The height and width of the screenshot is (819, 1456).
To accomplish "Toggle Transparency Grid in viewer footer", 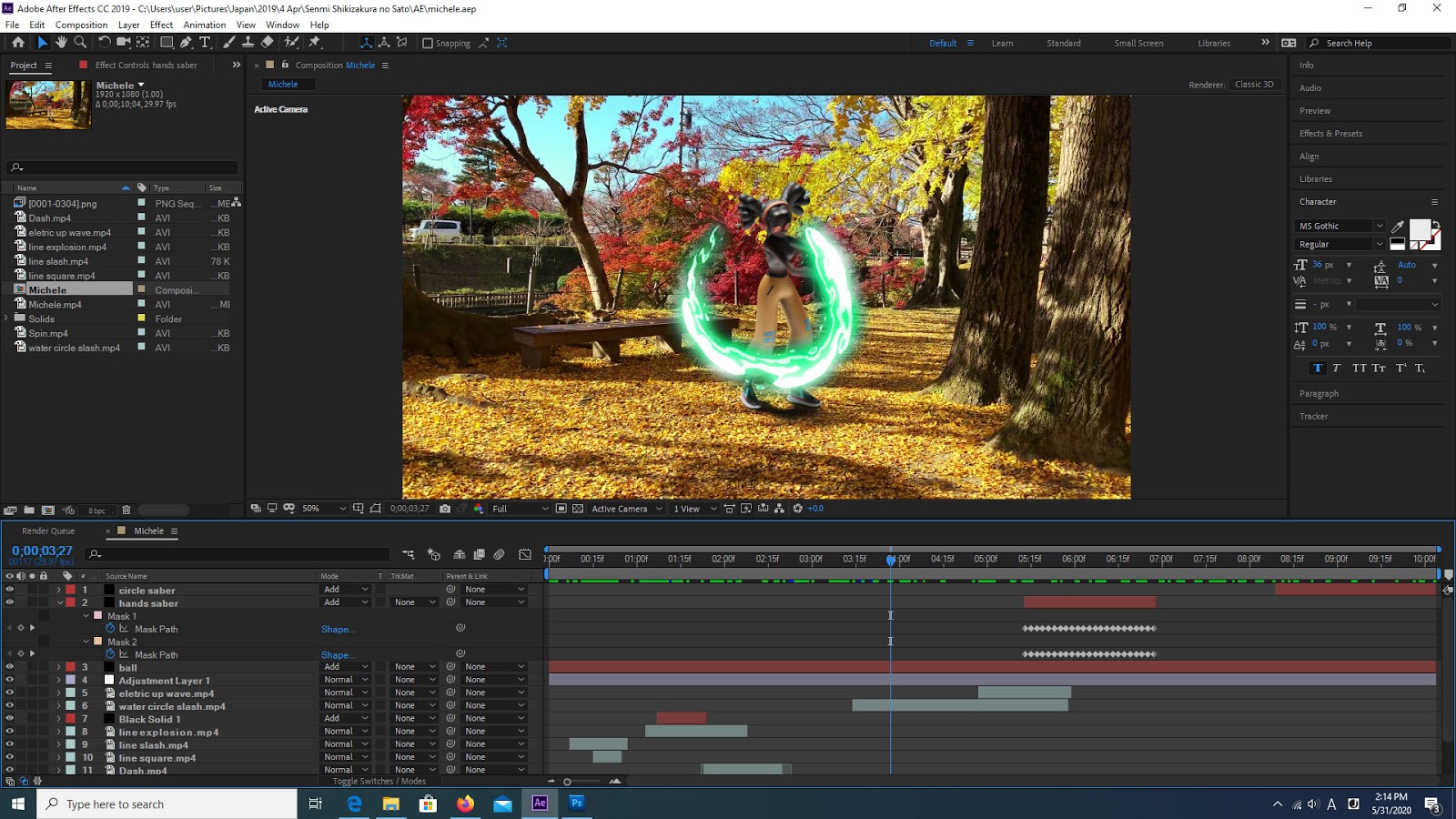I will [578, 509].
